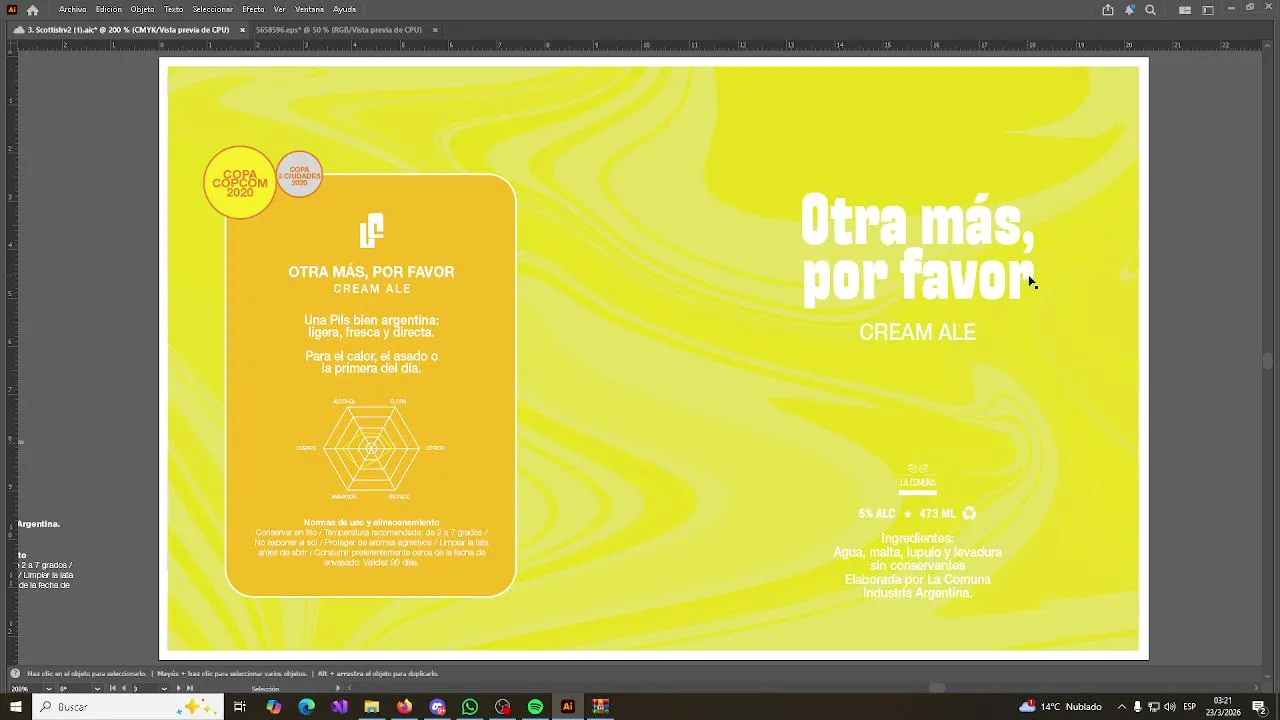
Task: Select the hexagonal radar chart graphic
Action: click(x=371, y=448)
